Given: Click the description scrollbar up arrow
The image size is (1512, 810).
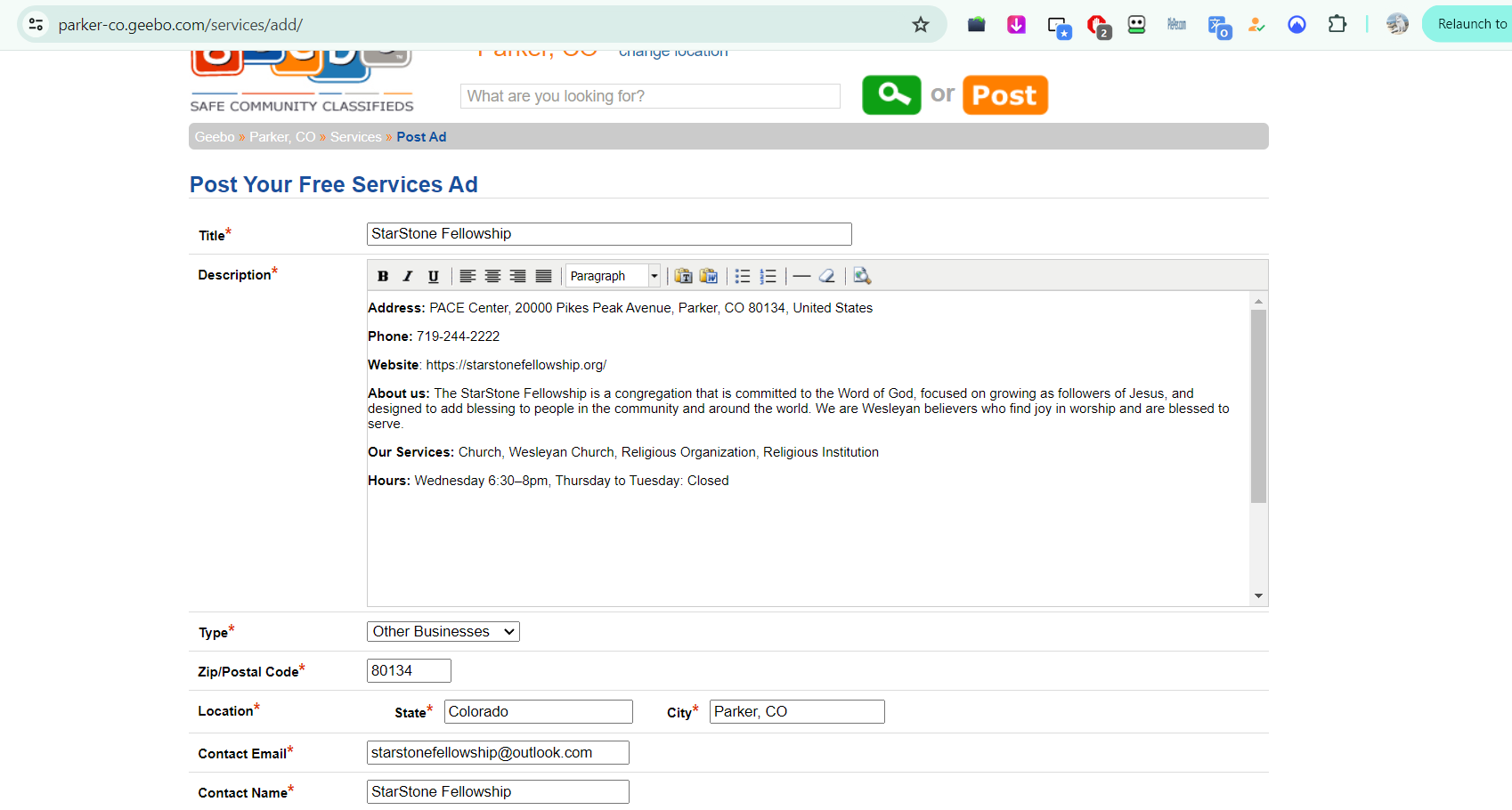Looking at the screenshot, I should (x=1258, y=301).
